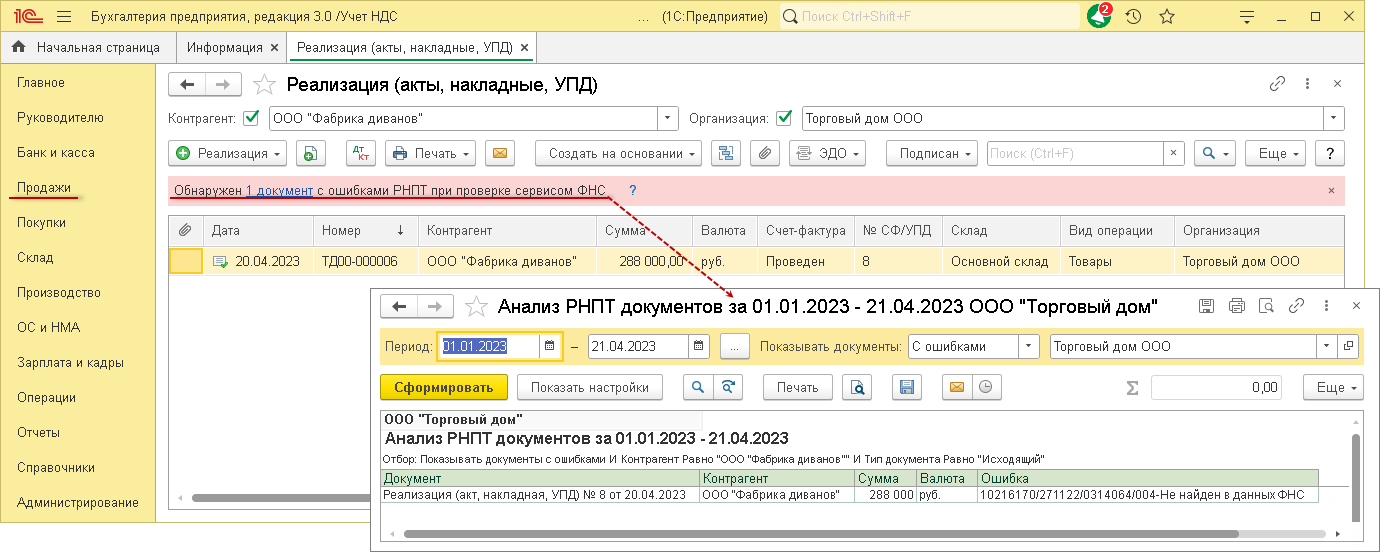The image size is (1382, 553).
Task: Open the 1C main menu hamburger icon
Action: (x=64, y=17)
